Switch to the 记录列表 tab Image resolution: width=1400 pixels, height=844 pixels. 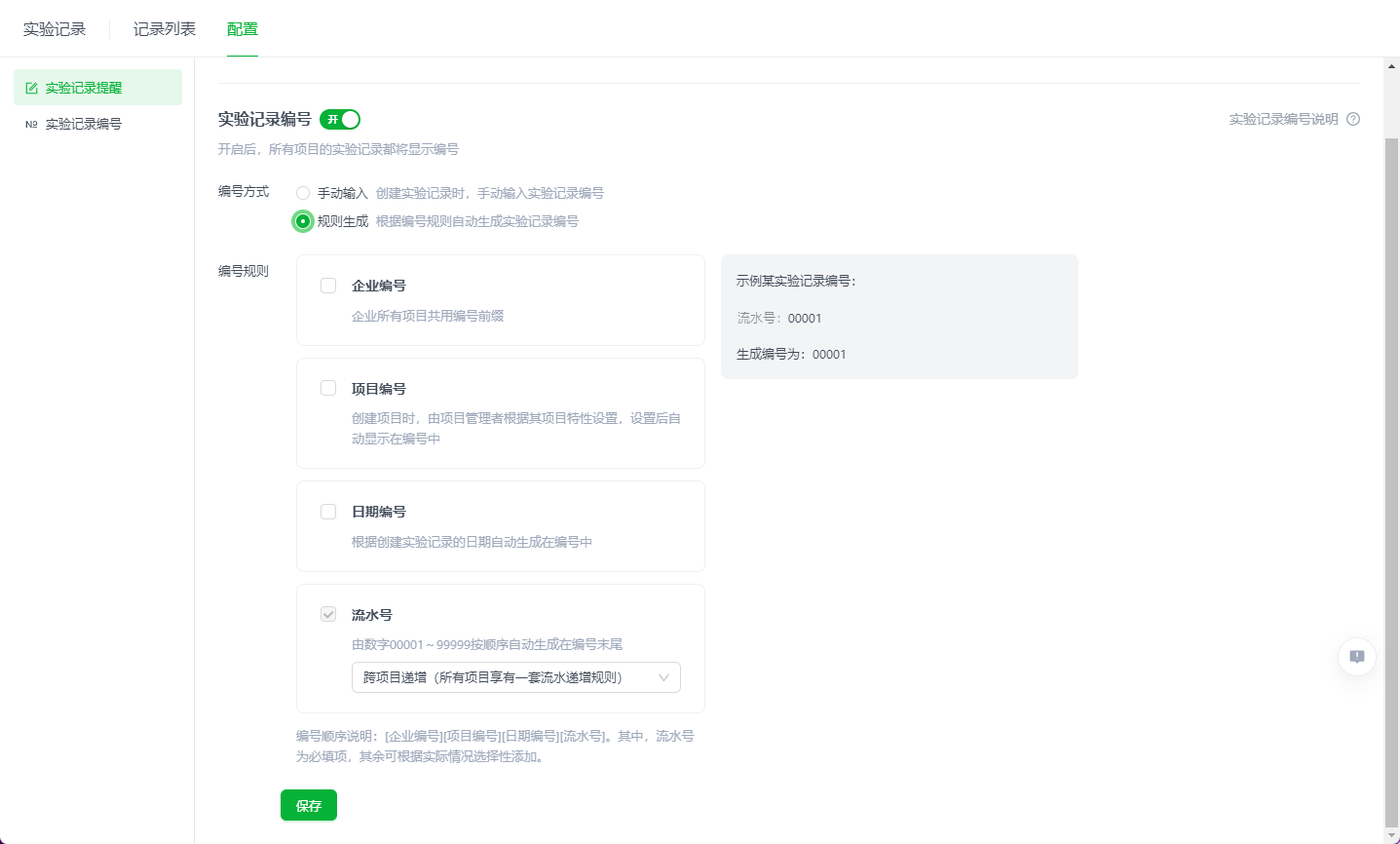(x=166, y=28)
